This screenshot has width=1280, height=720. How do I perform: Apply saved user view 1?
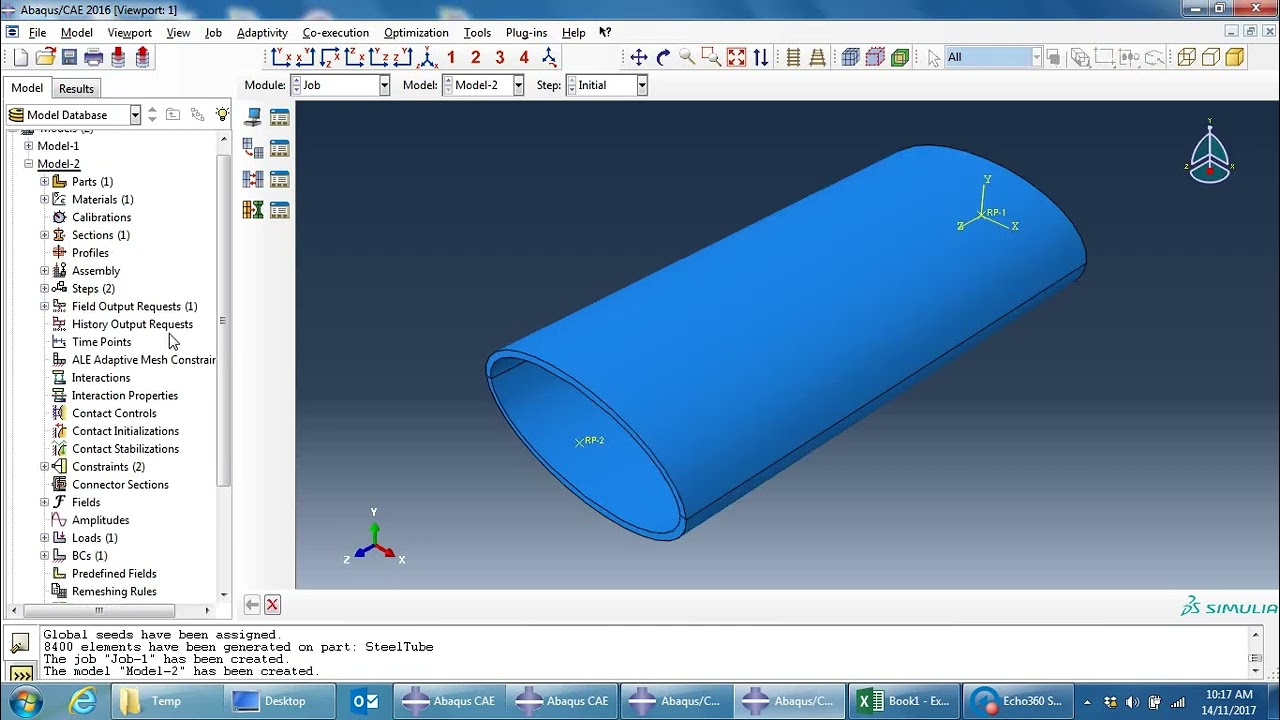point(451,58)
